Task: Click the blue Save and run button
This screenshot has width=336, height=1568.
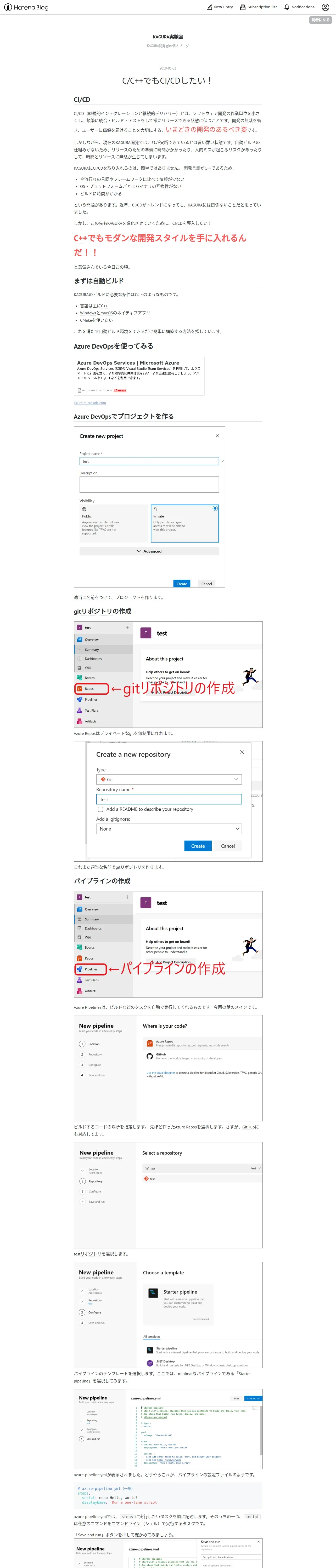Action: pyautogui.click(x=254, y=1398)
